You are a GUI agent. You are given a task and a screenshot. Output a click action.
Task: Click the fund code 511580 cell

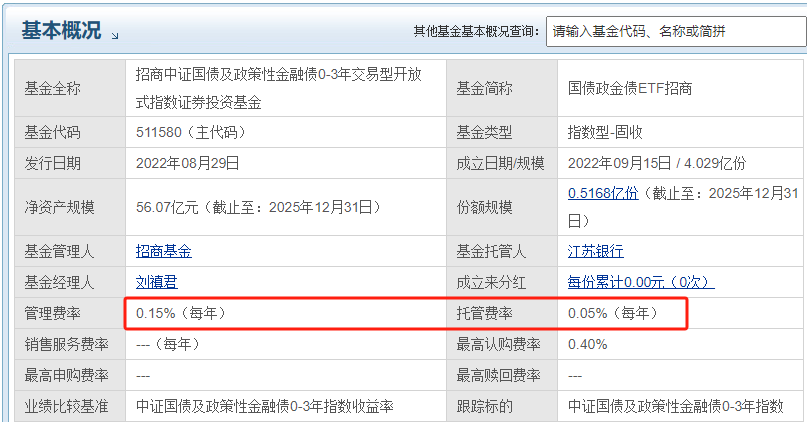pyautogui.click(x=190, y=132)
